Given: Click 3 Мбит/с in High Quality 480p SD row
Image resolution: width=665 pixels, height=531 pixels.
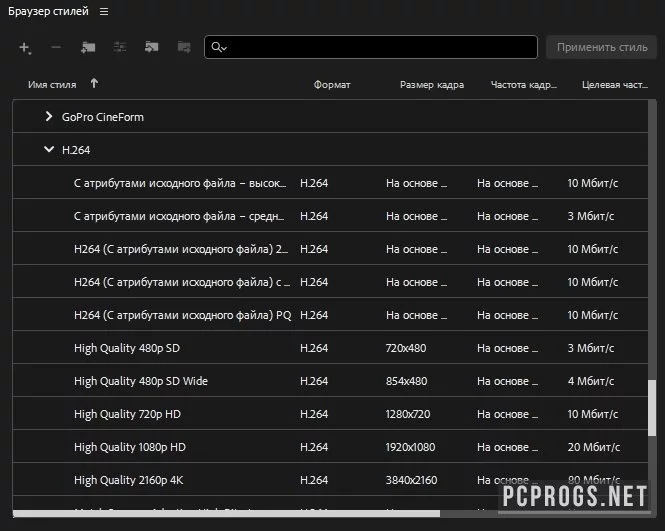Looking at the screenshot, I should (591, 348).
